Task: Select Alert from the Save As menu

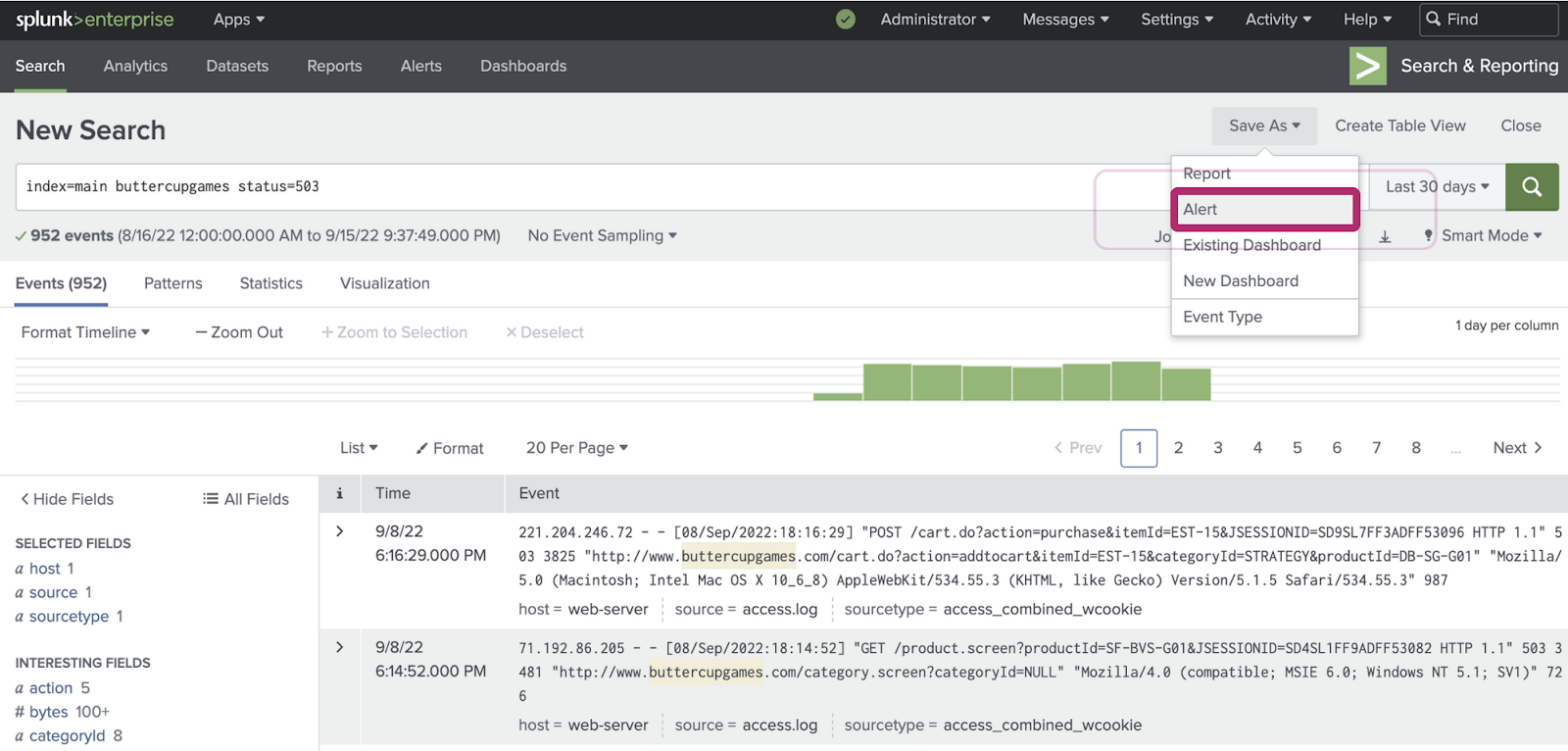Action: pos(1263,209)
